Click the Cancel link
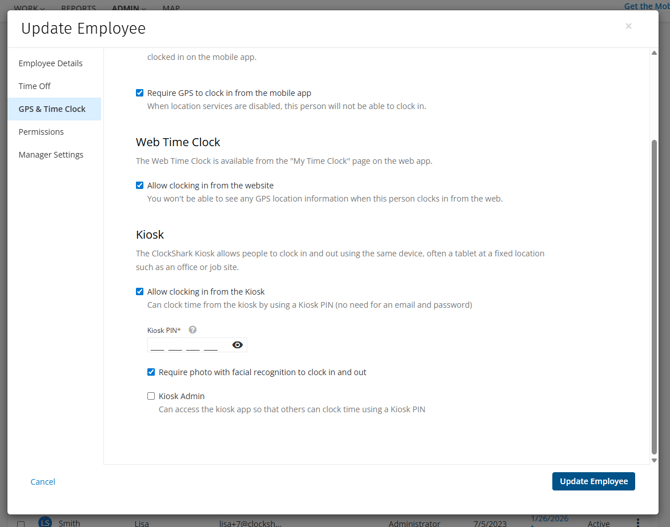670x527 pixels. 43,482
